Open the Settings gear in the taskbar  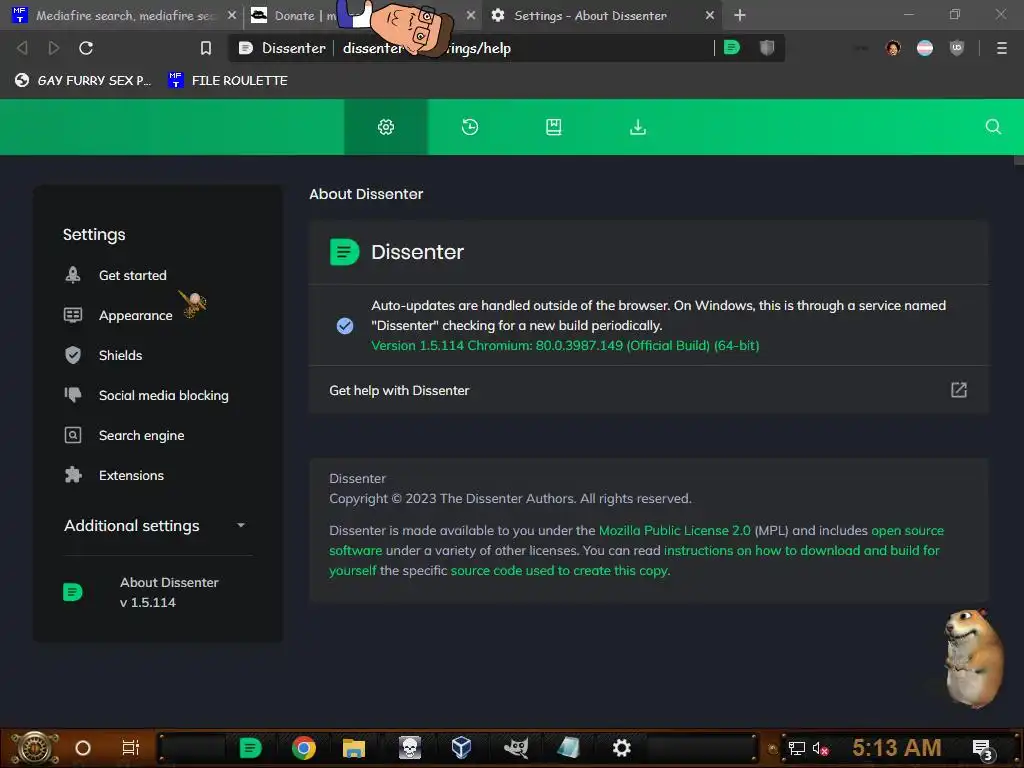click(622, 747)
